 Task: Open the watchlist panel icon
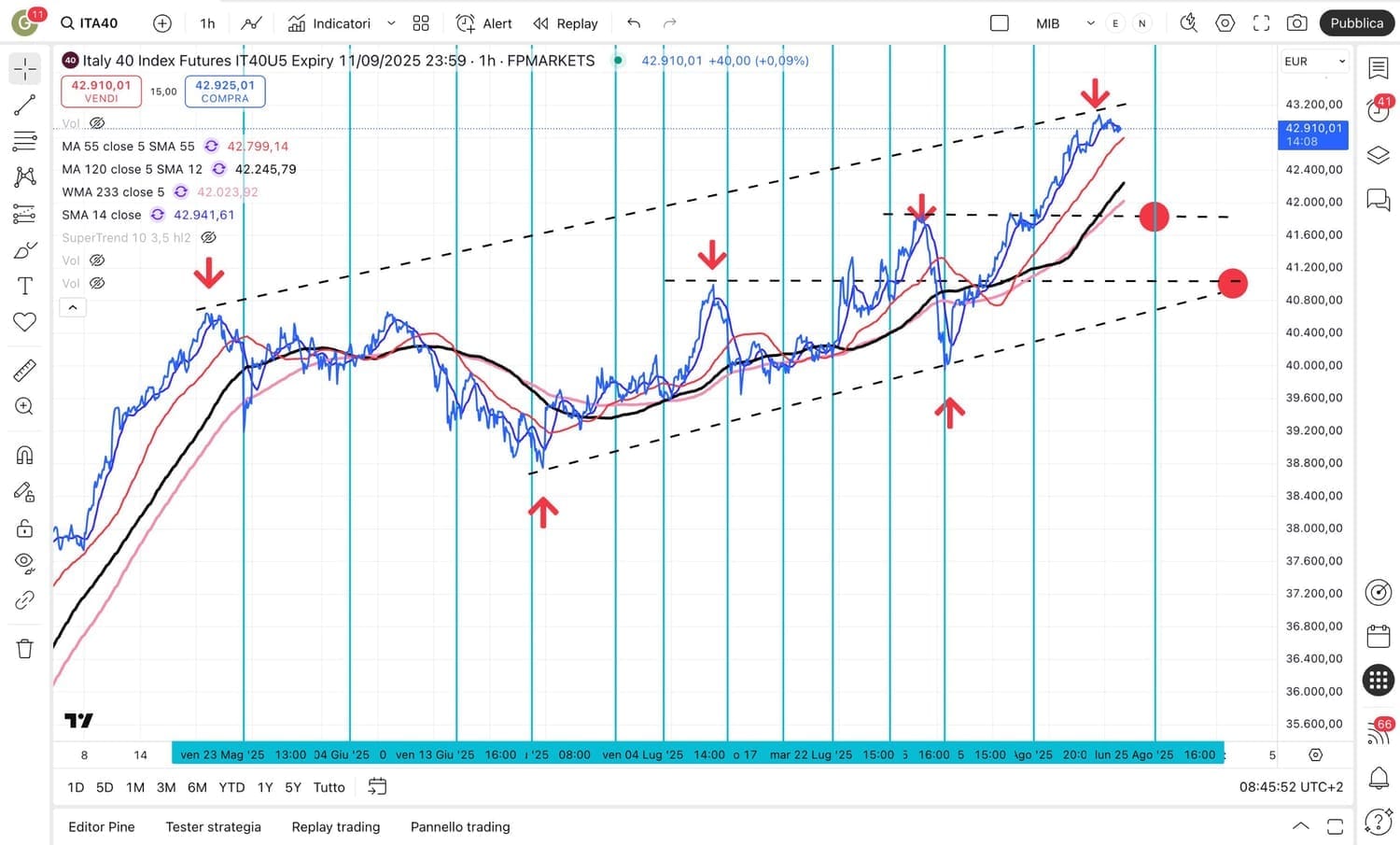[1379, 68]
